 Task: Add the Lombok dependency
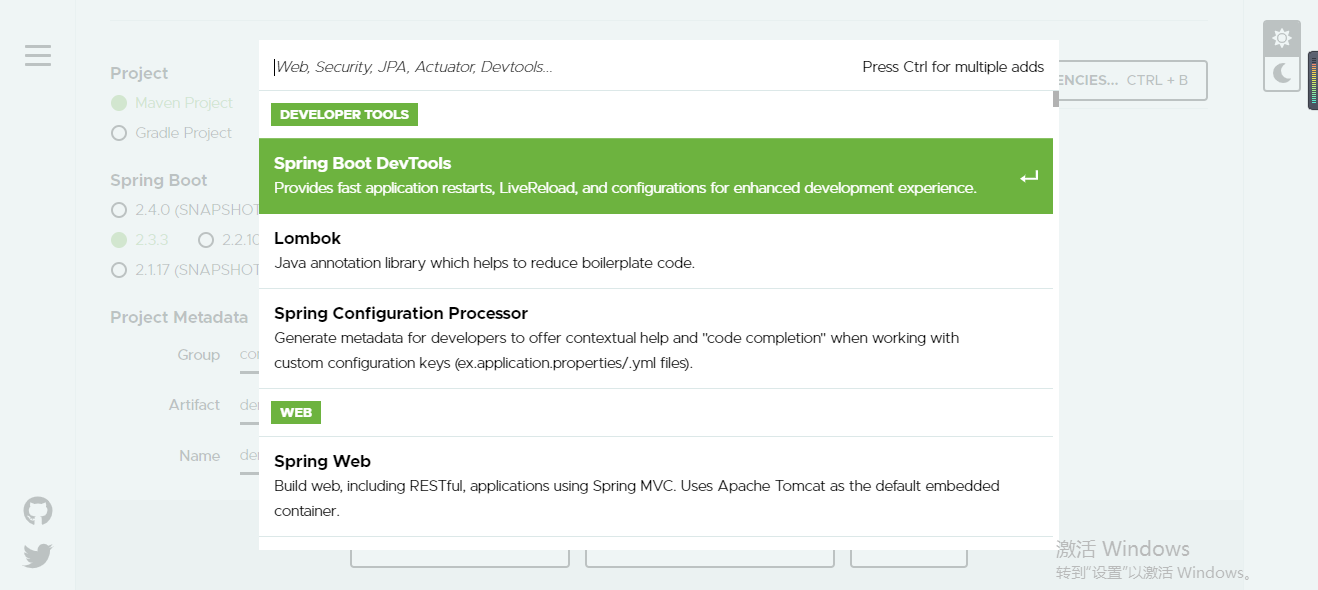point(656,251)
